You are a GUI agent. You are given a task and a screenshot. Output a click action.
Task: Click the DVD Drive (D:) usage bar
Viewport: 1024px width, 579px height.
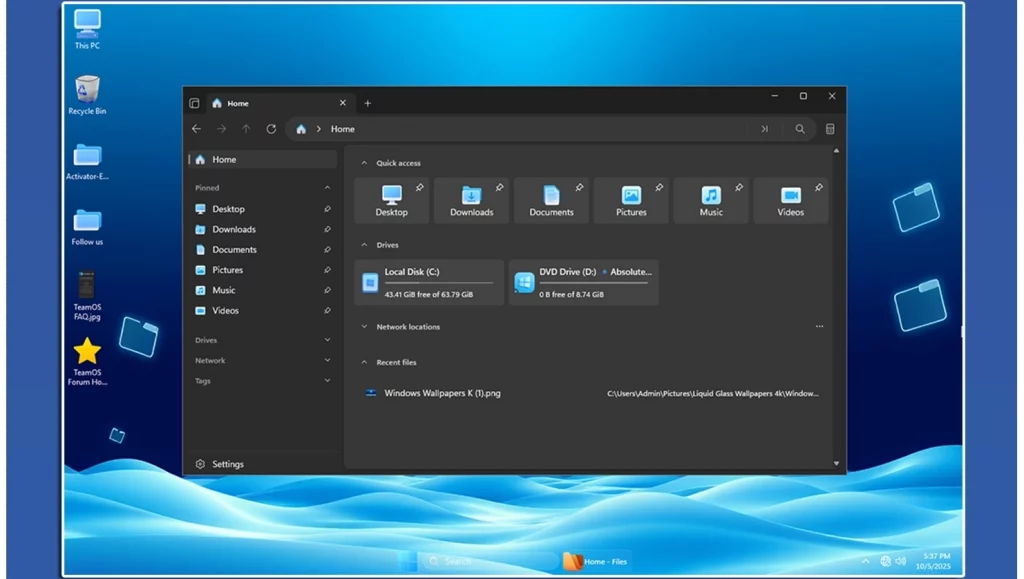click(x=594, y=283)
